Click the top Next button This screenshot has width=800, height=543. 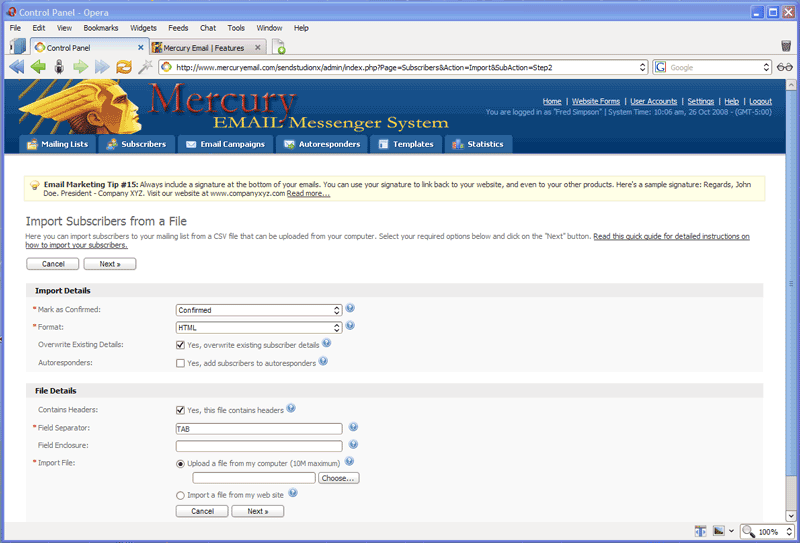pos(110,264)
